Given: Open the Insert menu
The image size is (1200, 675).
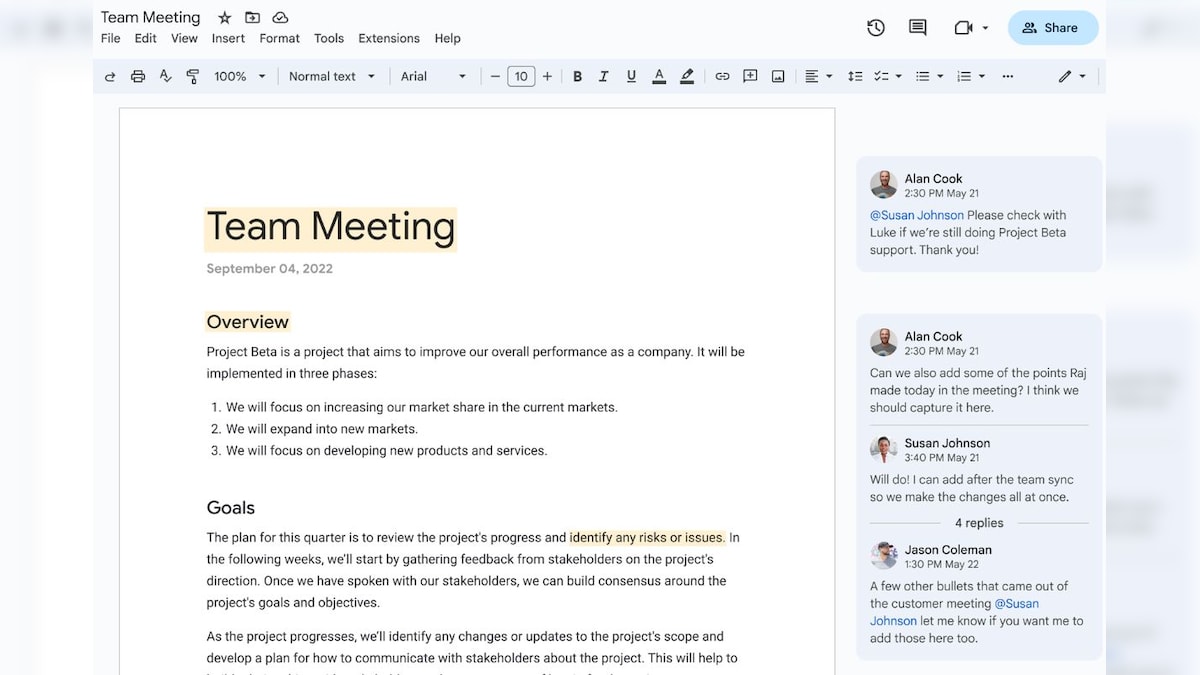Looking at the screenshot, I should [x=228, y=38].
